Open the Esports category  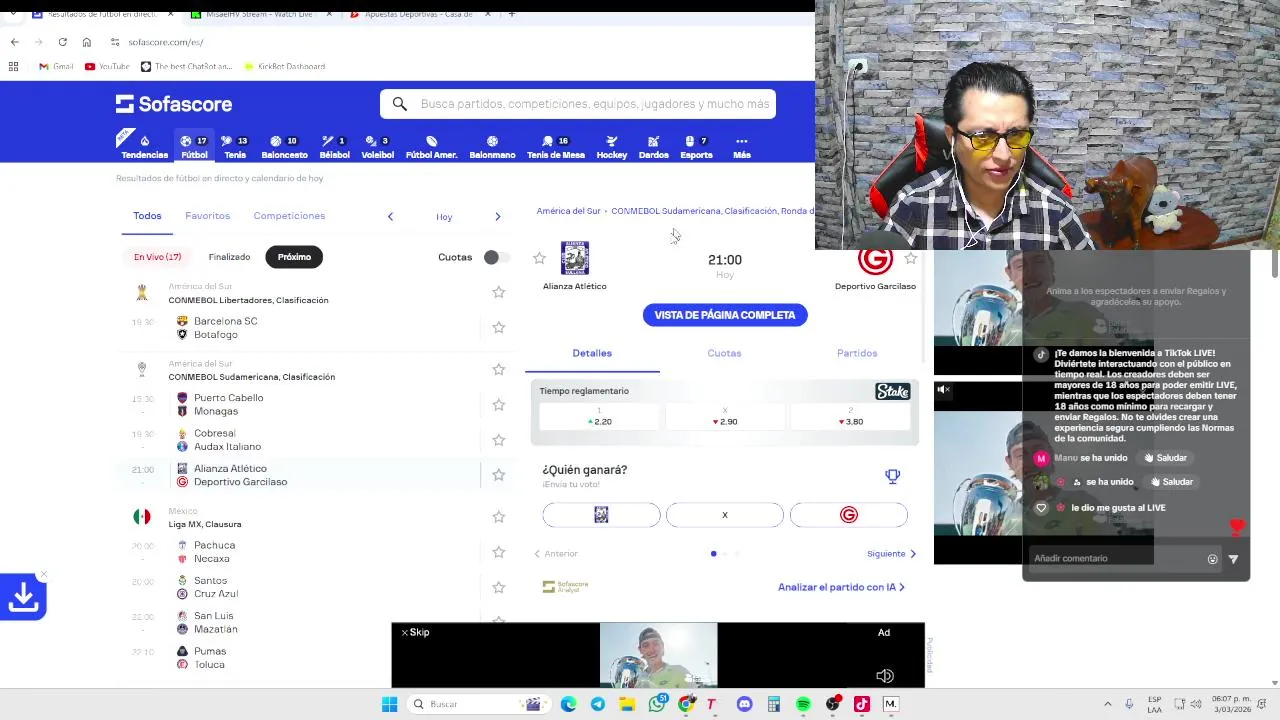696,147
